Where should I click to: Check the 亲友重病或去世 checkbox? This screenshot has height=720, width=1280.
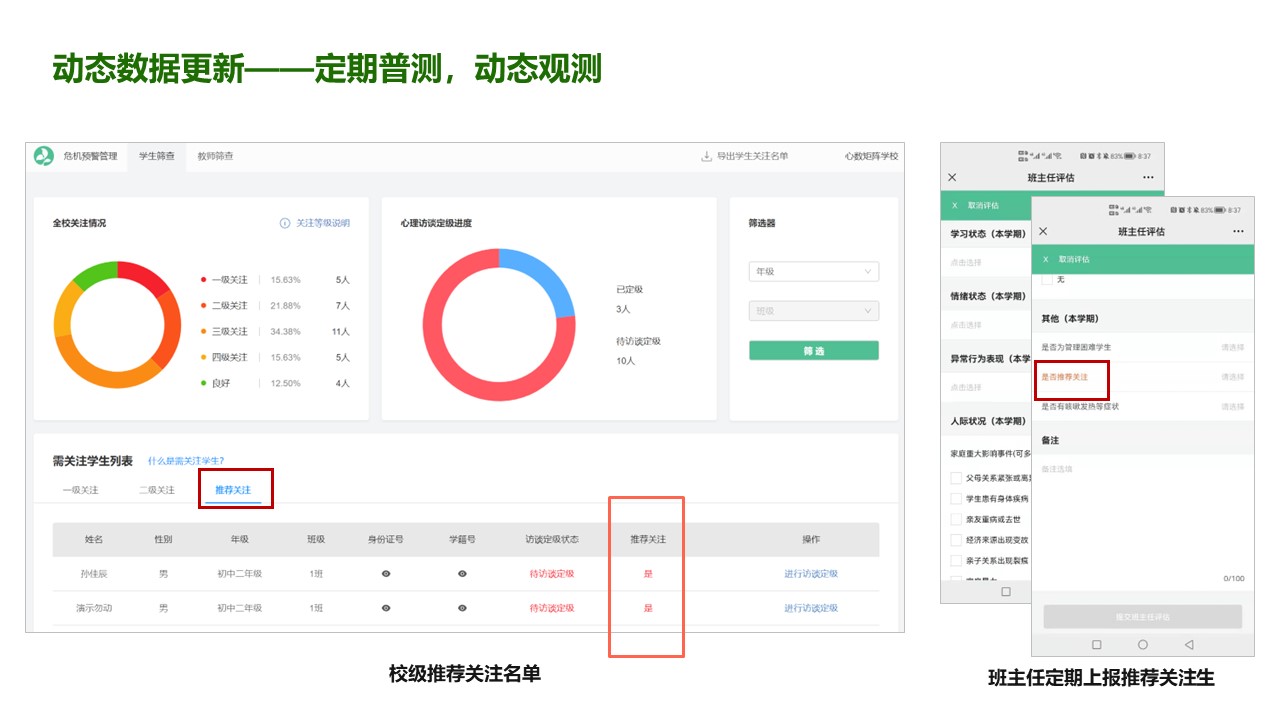point(957,520)
